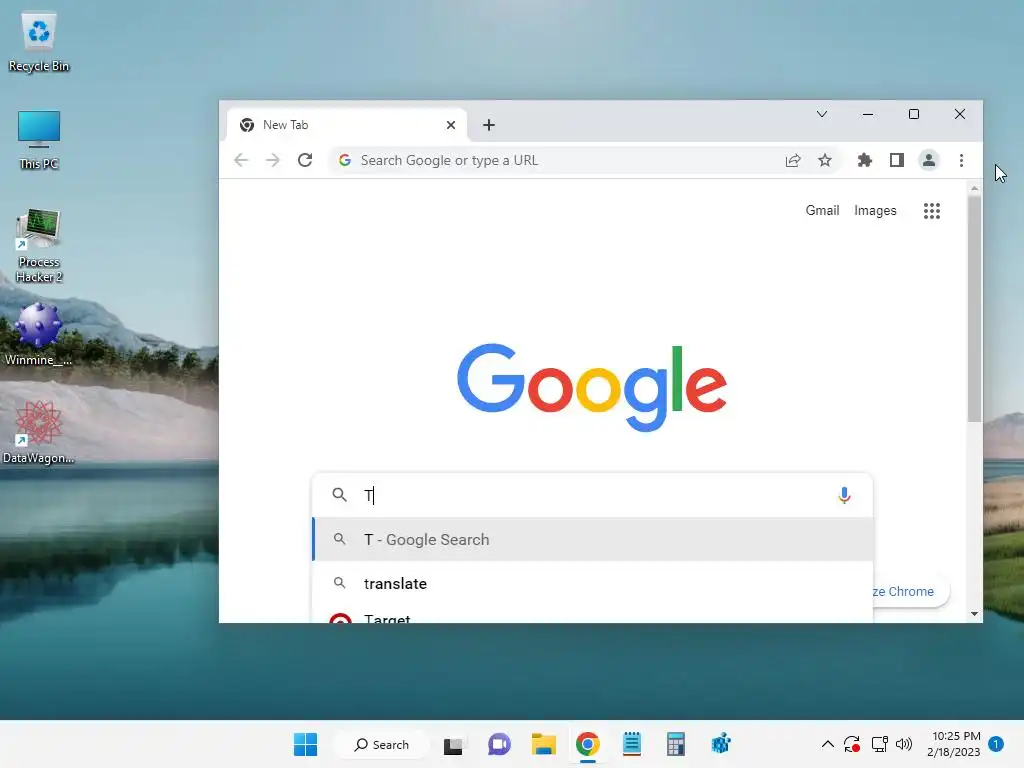Screen dimensions: 1024x768
Task: Click the Chrome taskbar icon
Action: tap(587, 744)
